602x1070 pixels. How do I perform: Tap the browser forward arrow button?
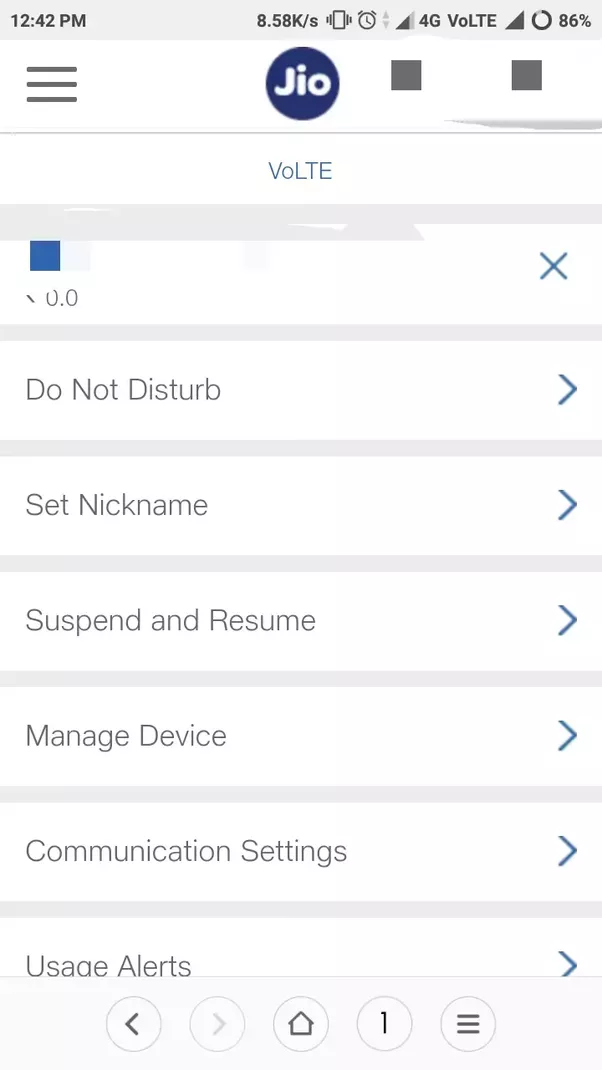[x=217, y=1024]
